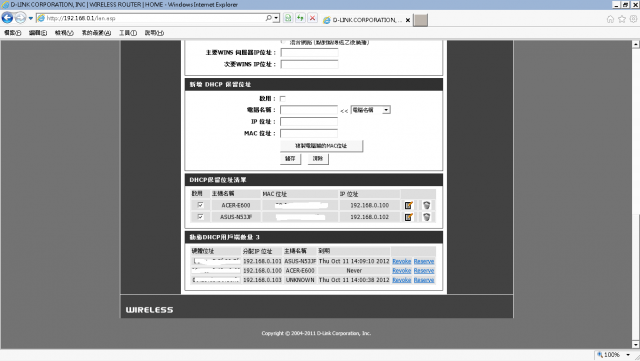Viewport: 640px width, 361px height.
Task: Open the recent pages dropdown arrow
Action: pyautogui.click(x=31, y=18)
